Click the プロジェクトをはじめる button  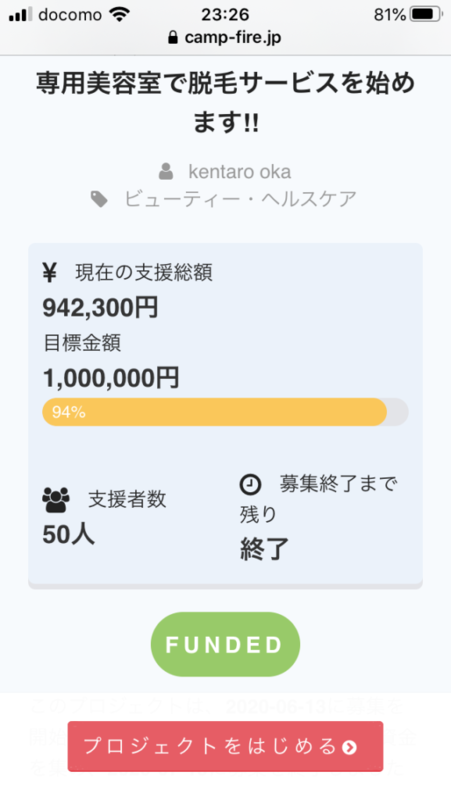point(226,746)
